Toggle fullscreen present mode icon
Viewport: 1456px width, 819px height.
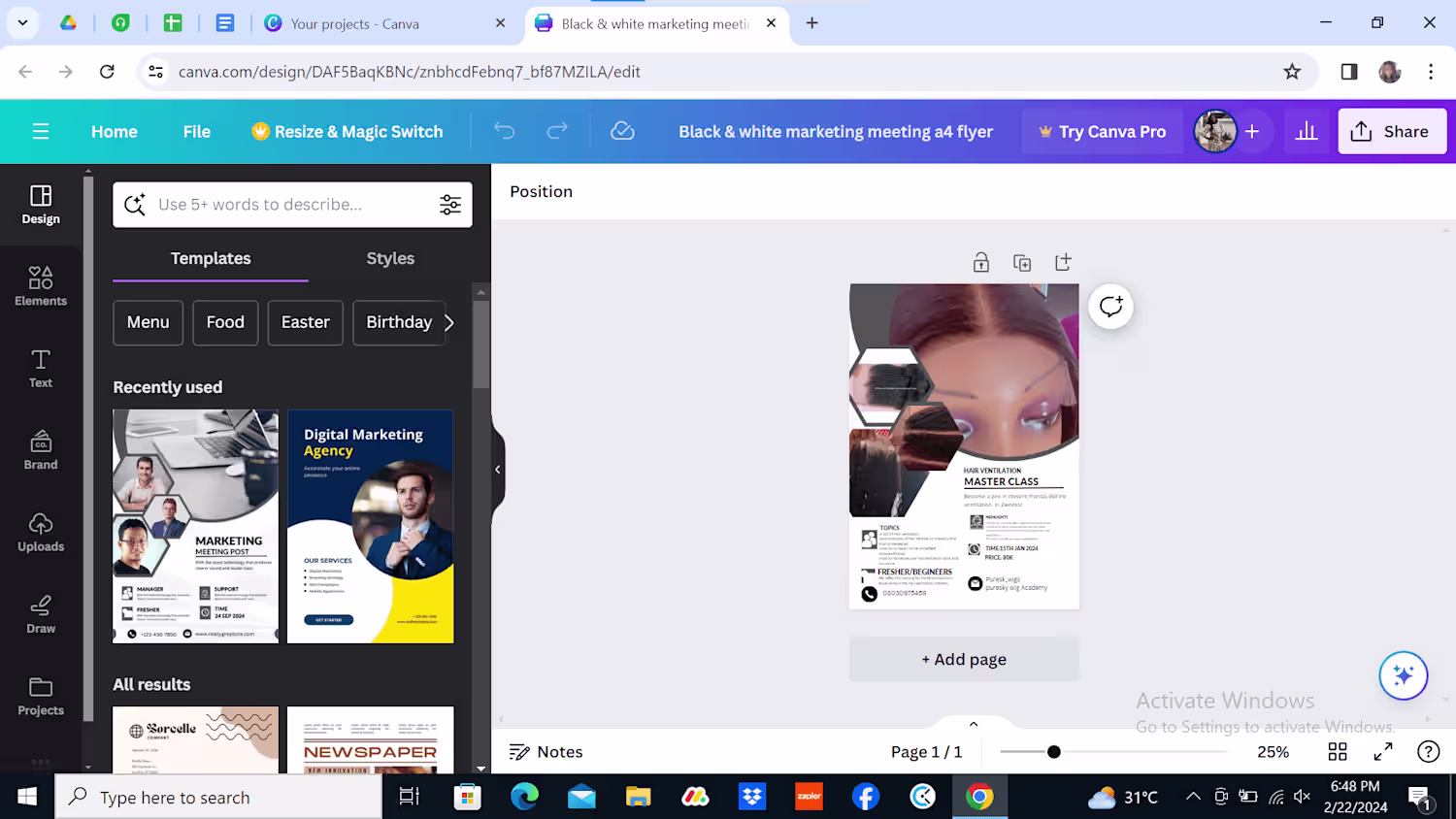(1383, 752)
